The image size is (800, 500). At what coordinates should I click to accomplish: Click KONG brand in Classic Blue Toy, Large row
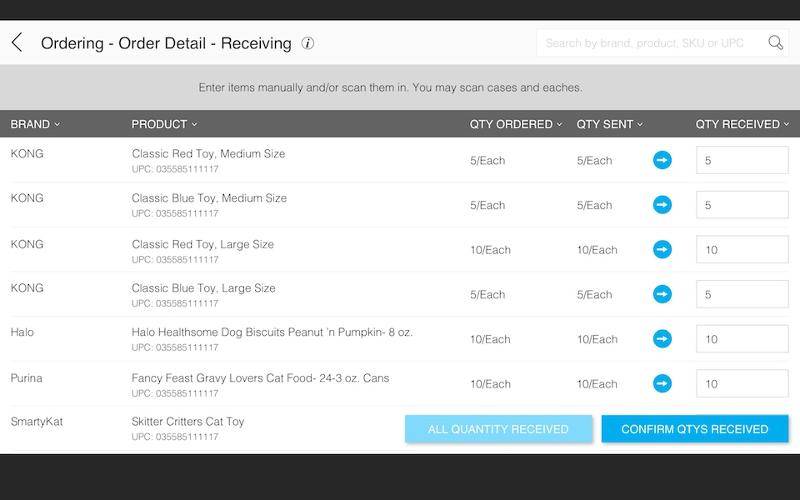coord(27,288)
